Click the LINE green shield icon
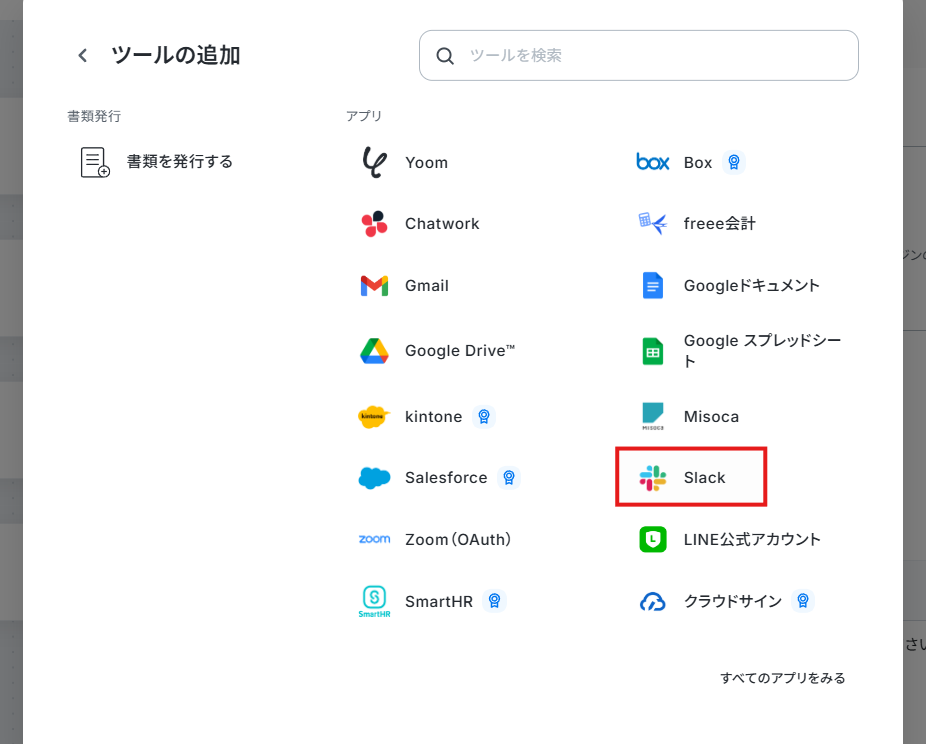This screenshot has height=744, width=926. pyautogui.click(x=653, y=539)
